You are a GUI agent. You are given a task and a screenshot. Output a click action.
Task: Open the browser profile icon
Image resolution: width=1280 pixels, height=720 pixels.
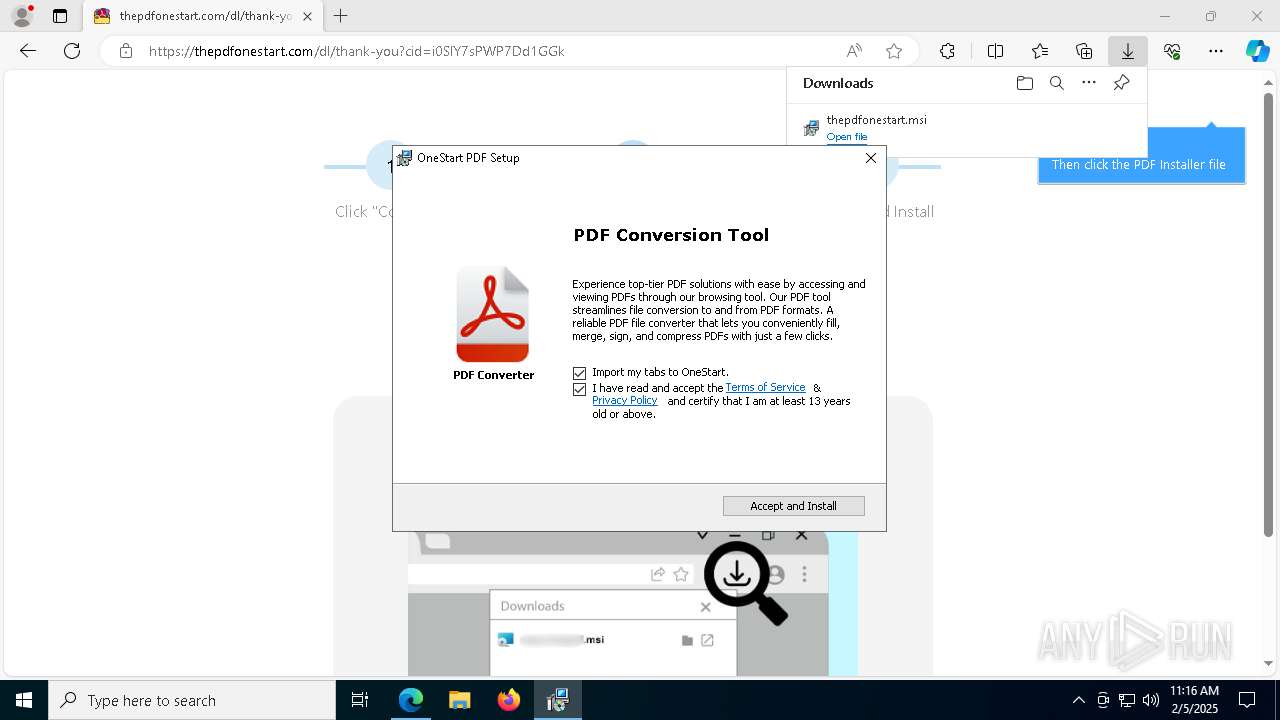21,16
